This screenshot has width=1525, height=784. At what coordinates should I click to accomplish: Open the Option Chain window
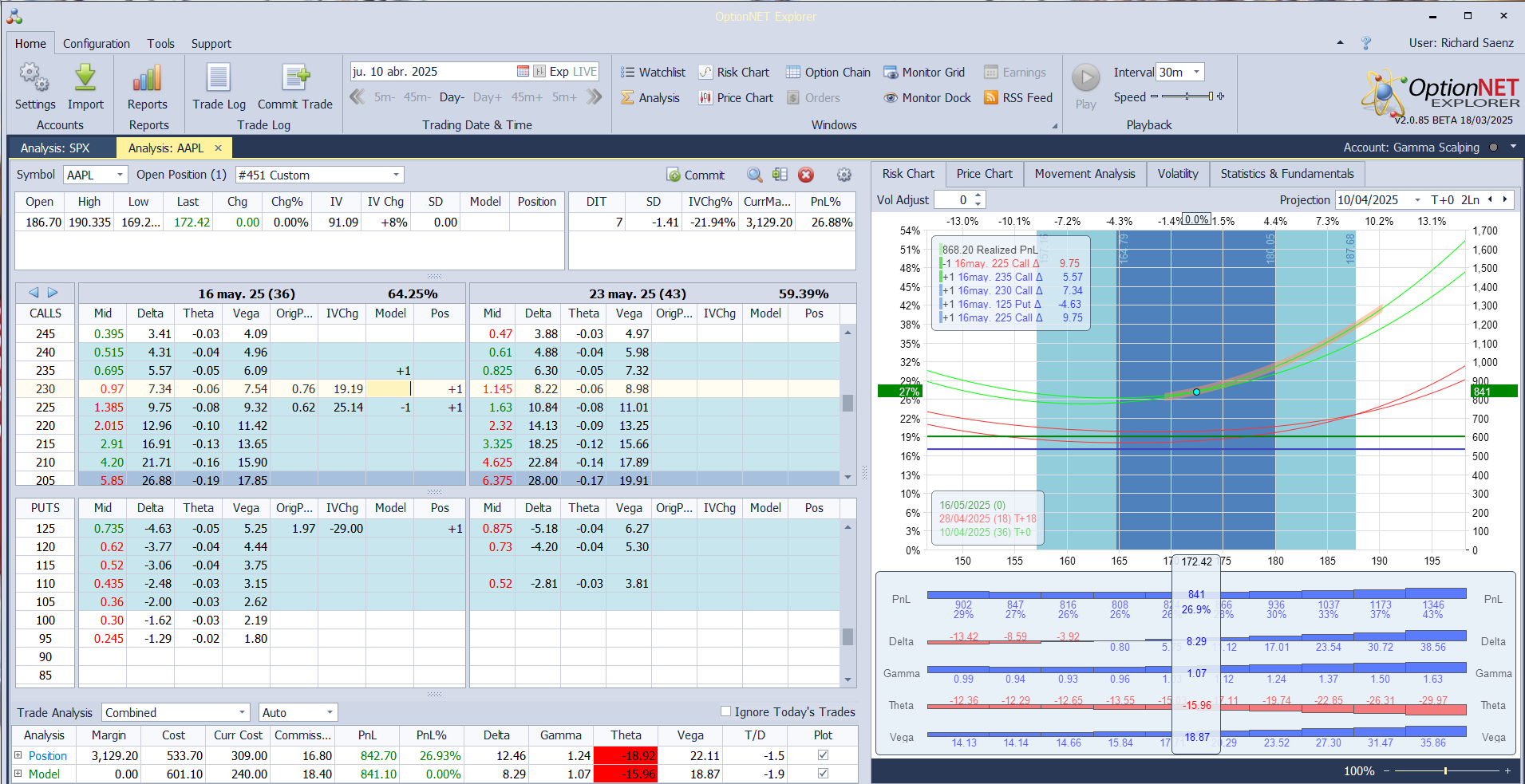coord(828,73)
